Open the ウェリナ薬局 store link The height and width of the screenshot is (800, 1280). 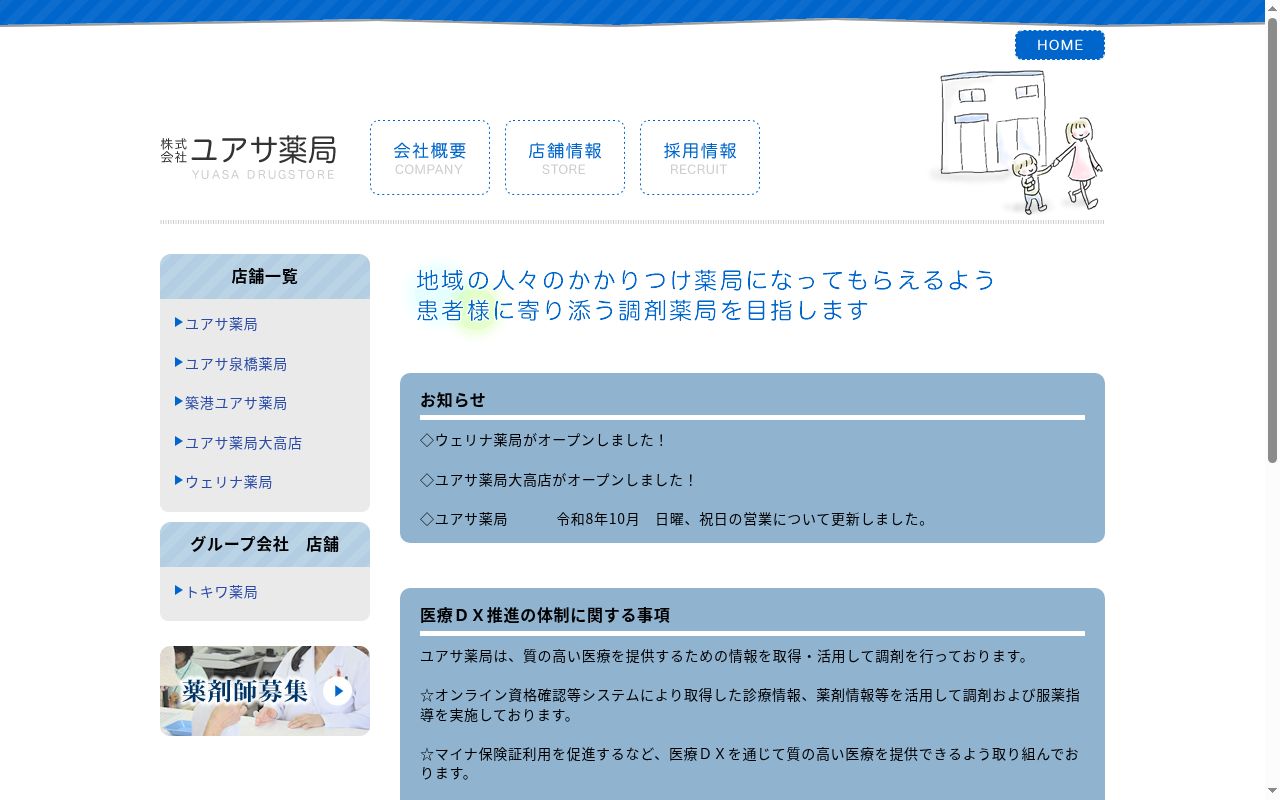(x=228, y=482)
